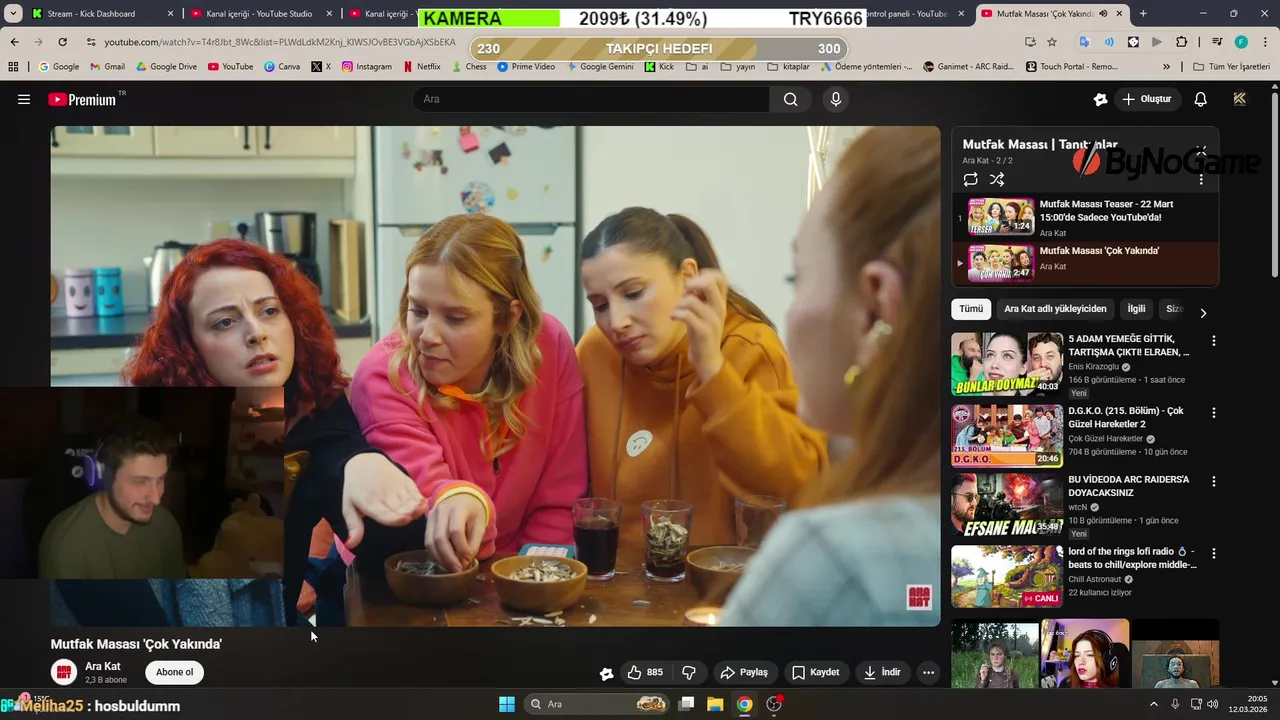
Task: Visit Enis Kirazoglu channel name
Action: click(1093, 367)
